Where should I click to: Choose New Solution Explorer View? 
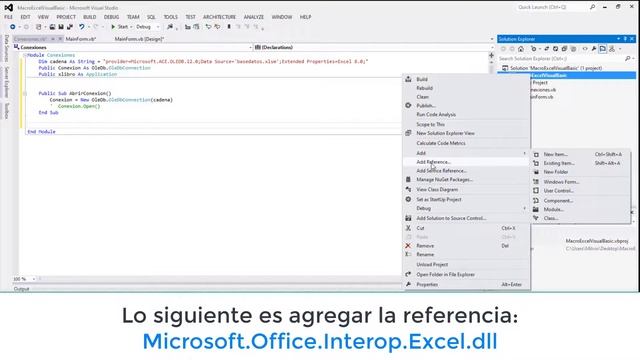[x=467, y=133]
